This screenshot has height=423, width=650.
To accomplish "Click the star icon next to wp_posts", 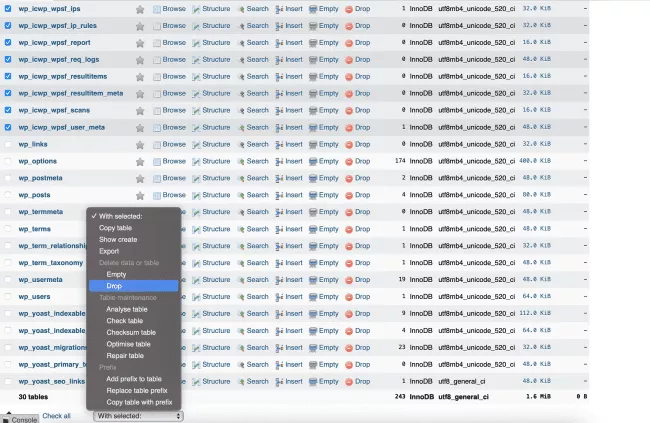I will tap(140, 195).
